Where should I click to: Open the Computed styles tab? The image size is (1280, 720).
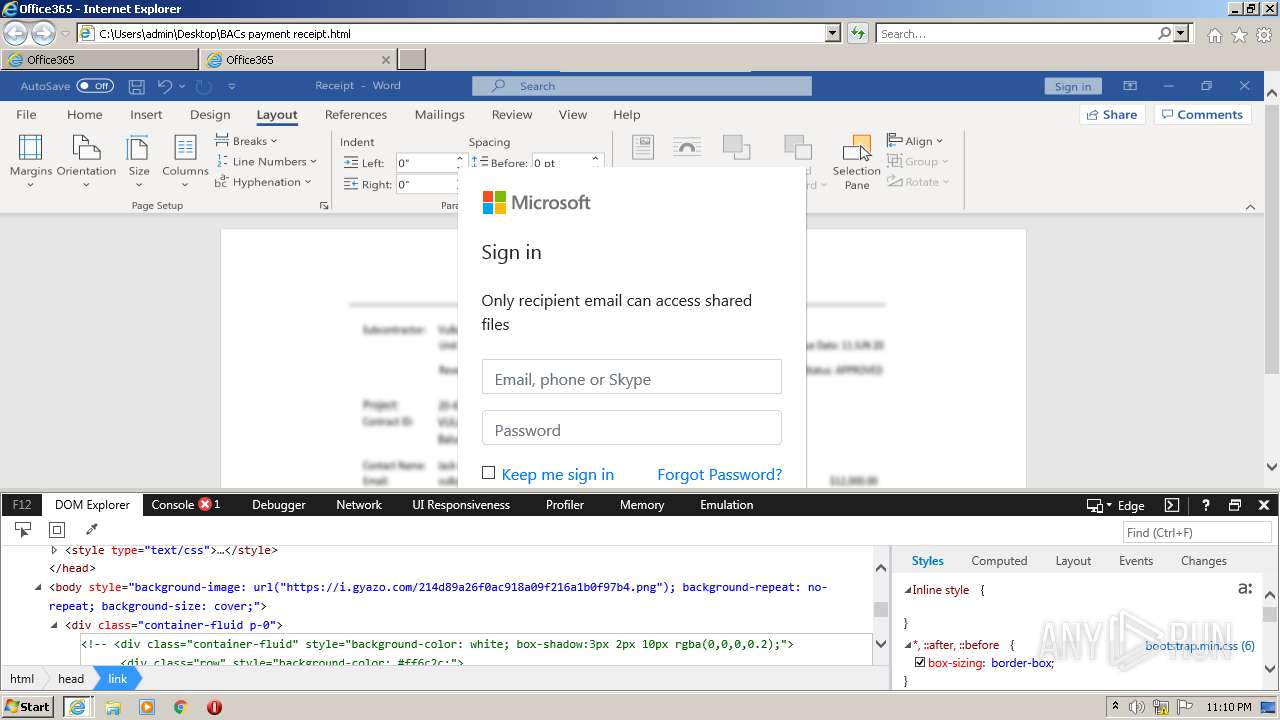pos(999,561)
